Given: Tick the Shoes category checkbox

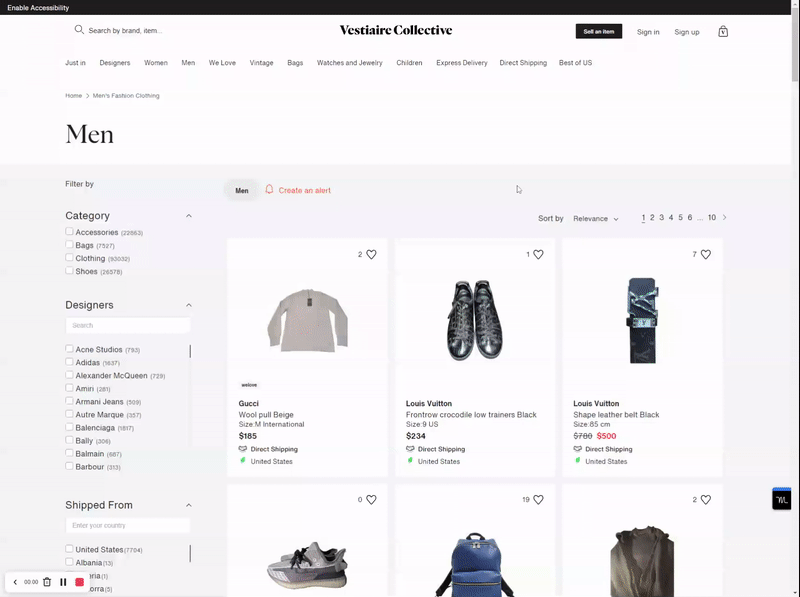Looking at the screenshot, I should pyautogui.click(x=69, y=270).
